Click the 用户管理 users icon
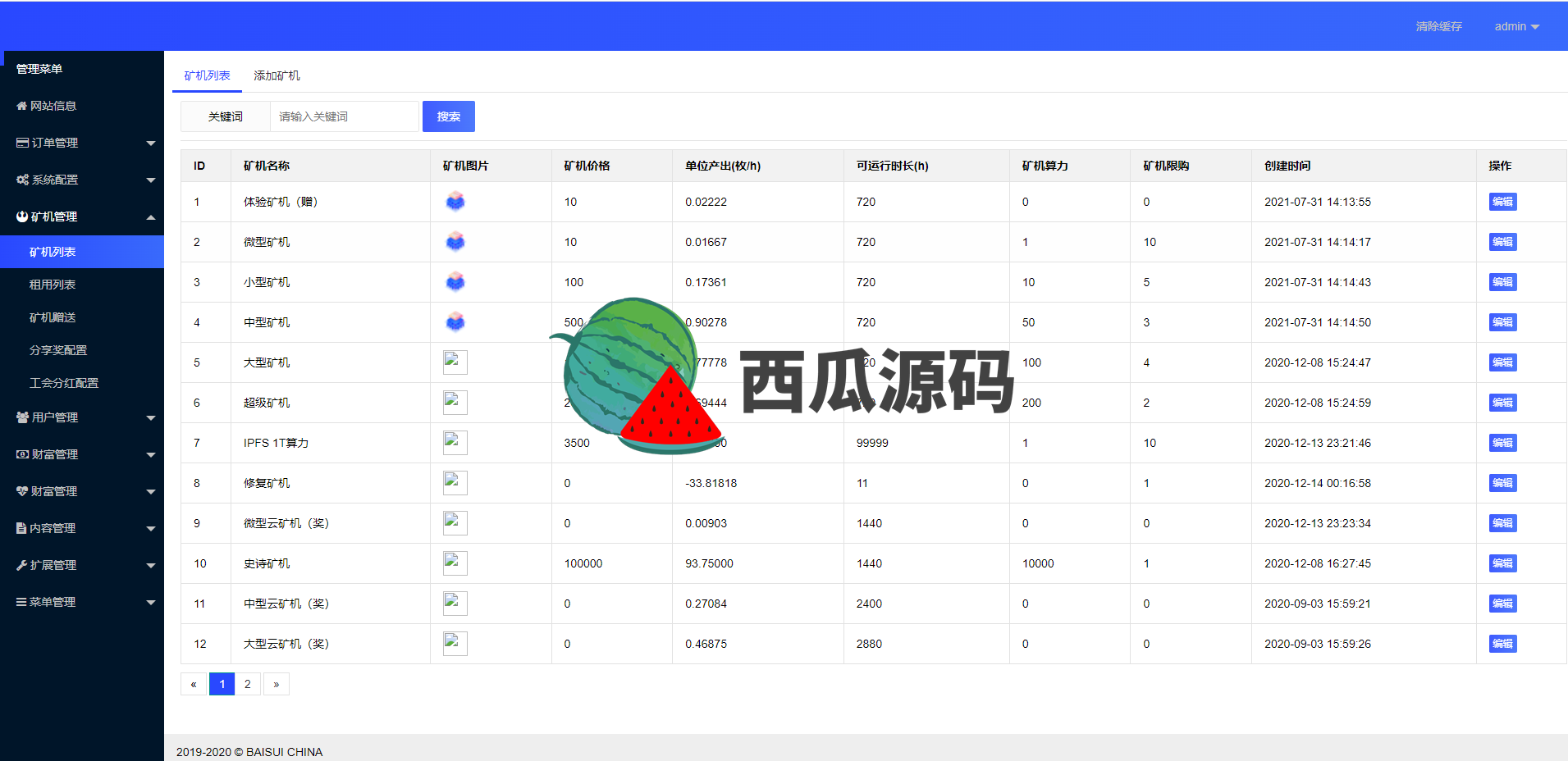The width and height of the screenshot is (1568, 761). [23, 417]
